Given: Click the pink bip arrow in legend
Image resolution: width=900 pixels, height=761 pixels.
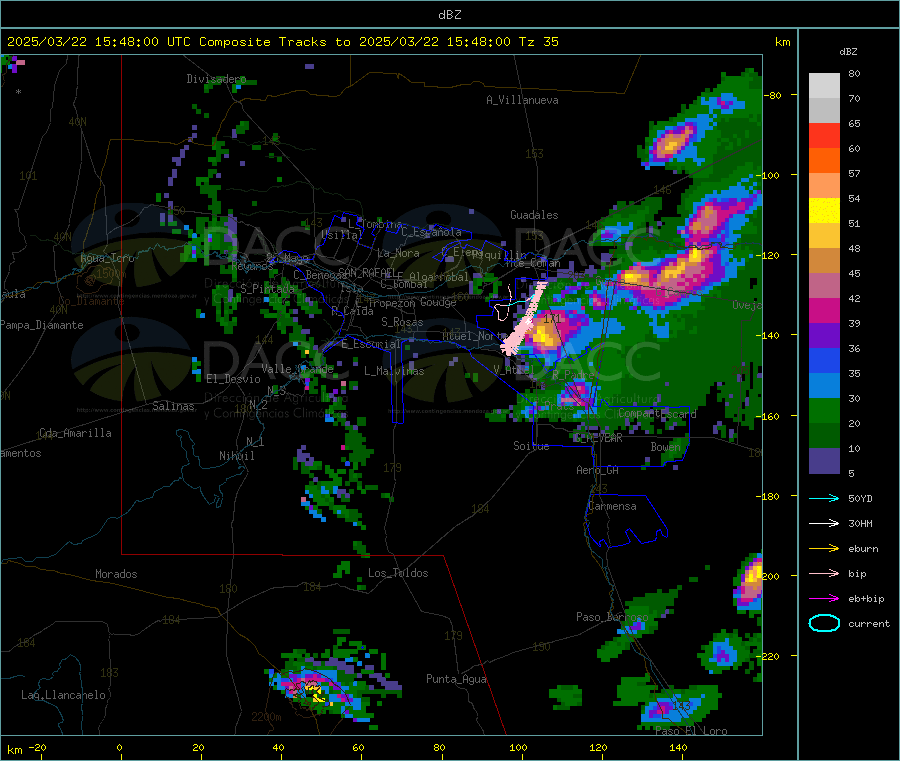Looking at the screenshot, I should [x=824, y=573].
